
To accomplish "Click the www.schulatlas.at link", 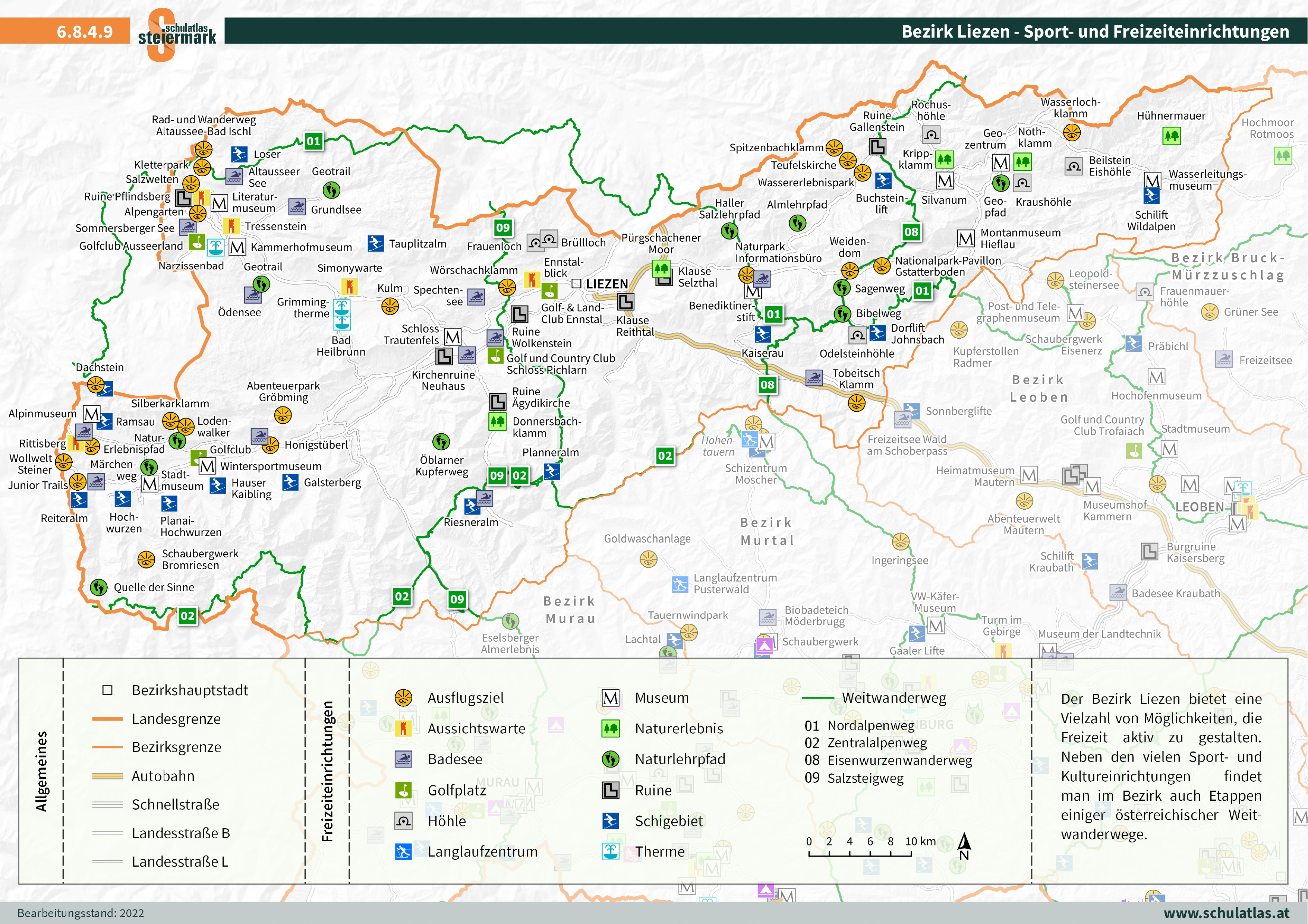I will click(x=1226, y=912).
